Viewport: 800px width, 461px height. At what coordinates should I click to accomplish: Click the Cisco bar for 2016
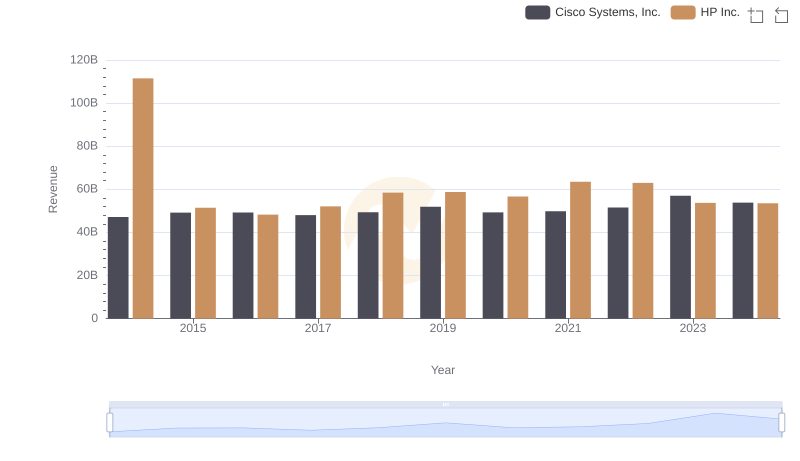(243, 266)
